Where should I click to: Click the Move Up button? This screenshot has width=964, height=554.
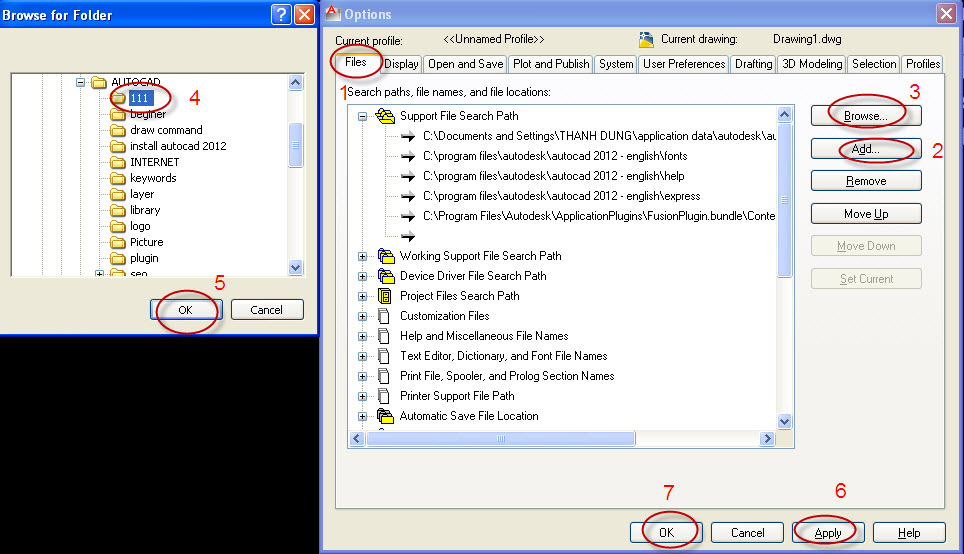[866, 214]
